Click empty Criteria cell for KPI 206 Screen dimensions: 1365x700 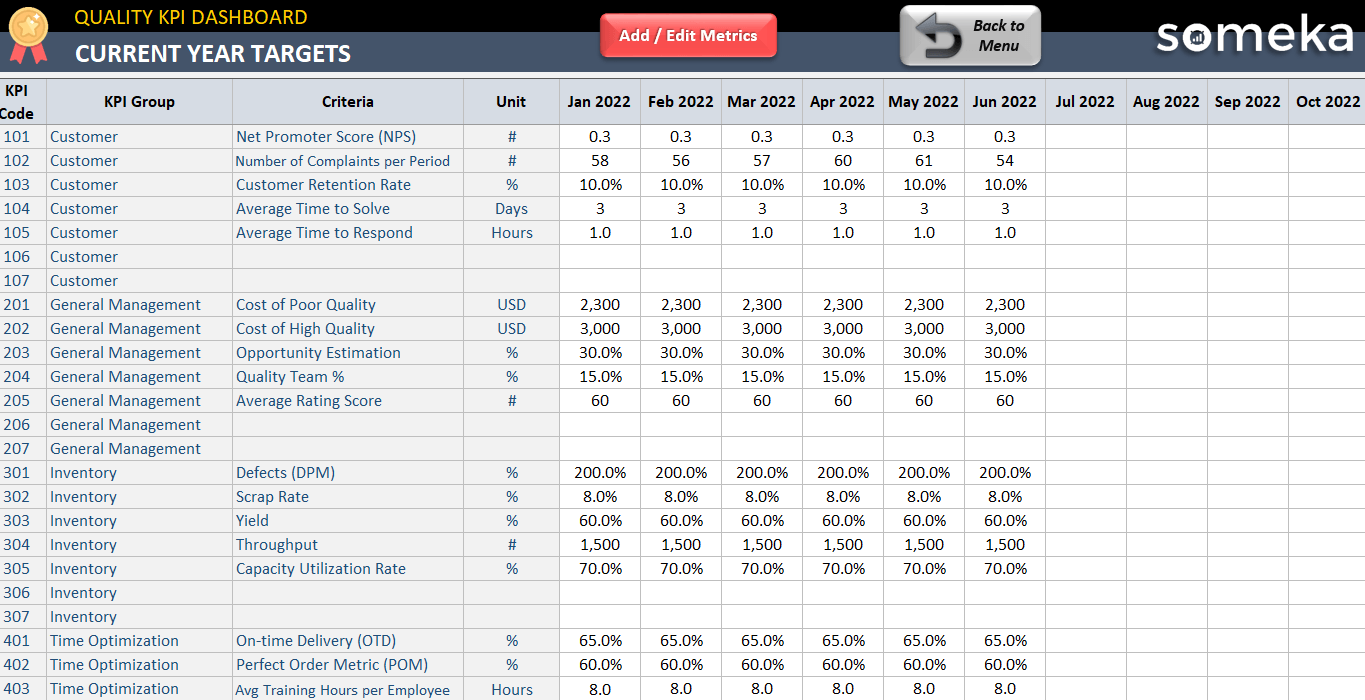pyautogui.click(x=348, y=425)
